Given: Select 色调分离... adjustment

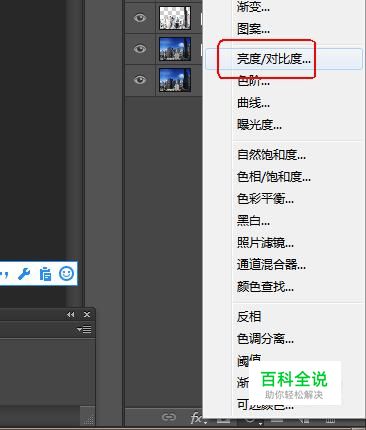Looking at the screenshot, I should [265, 339].
